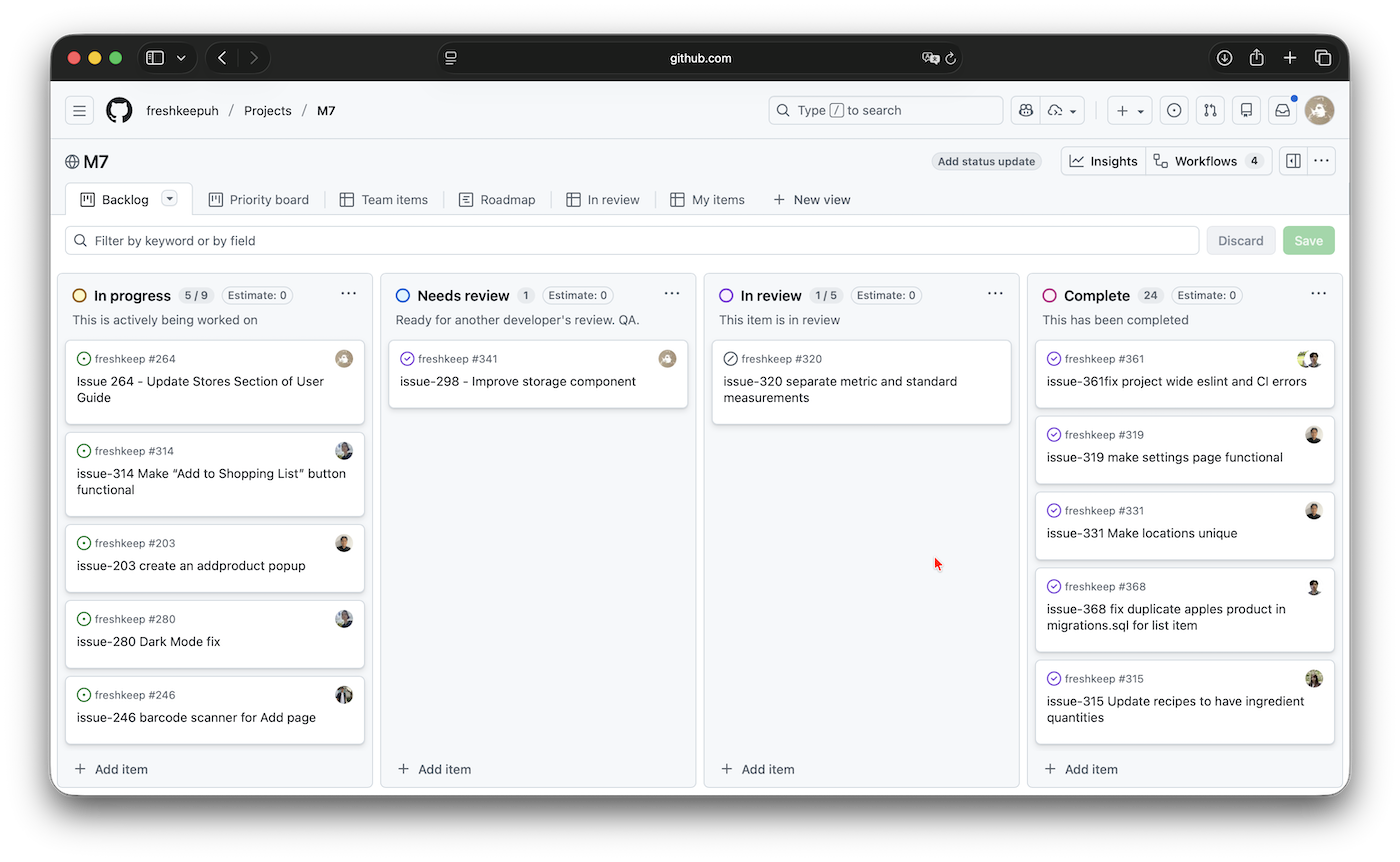The image size is (1400, 862).
Task: Focus the Filter by keyword field
Action: (640, 240)
